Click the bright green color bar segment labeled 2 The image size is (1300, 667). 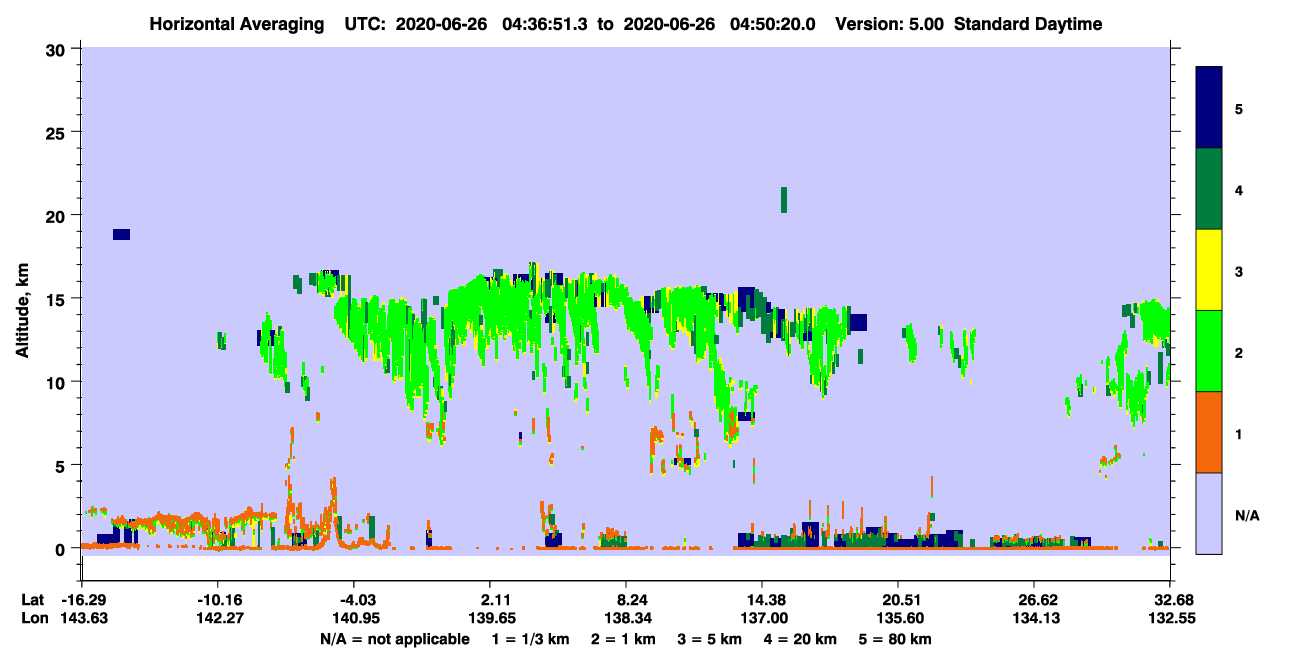1209,350
